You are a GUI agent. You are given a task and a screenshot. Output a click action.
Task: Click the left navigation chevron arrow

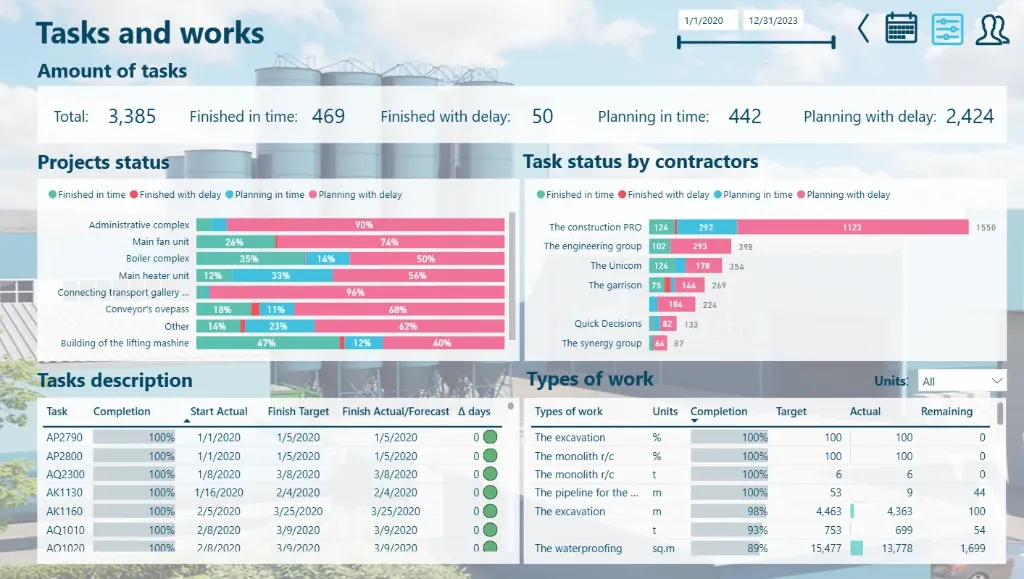pyautogui.click(x=863, y=28)
